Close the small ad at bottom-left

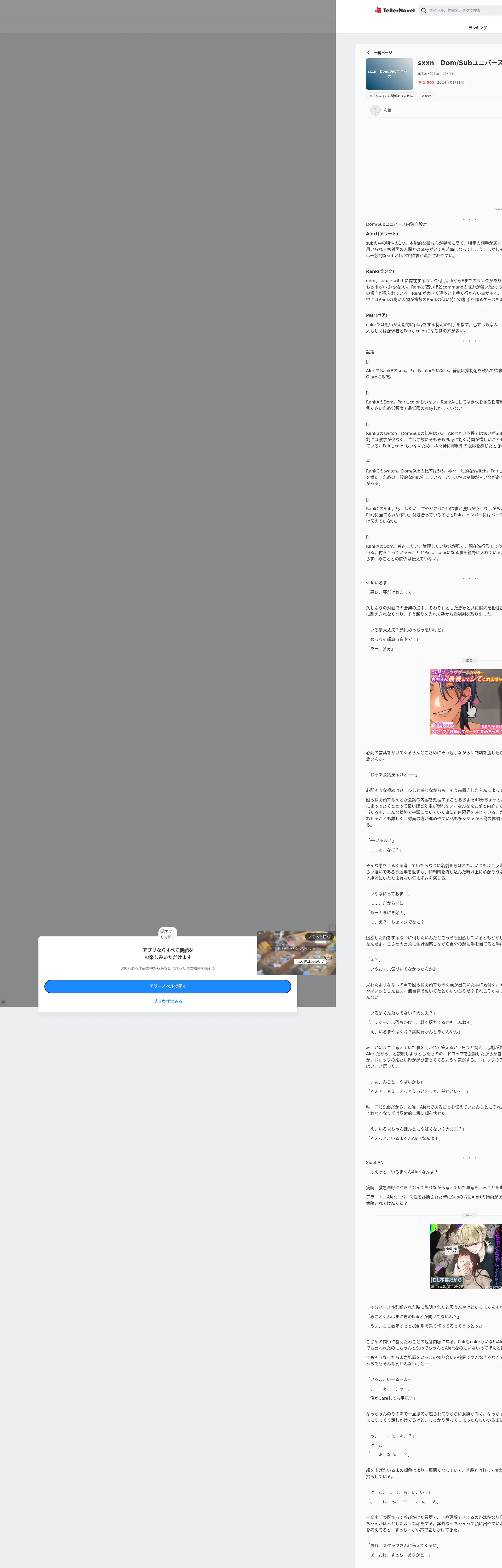(x=3, y=1002)
